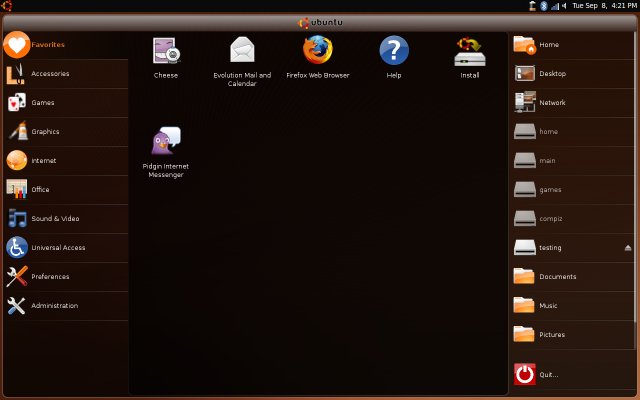Open the Bluetooth indicator
The image size is (640, 400).
[x=544, y=6]
